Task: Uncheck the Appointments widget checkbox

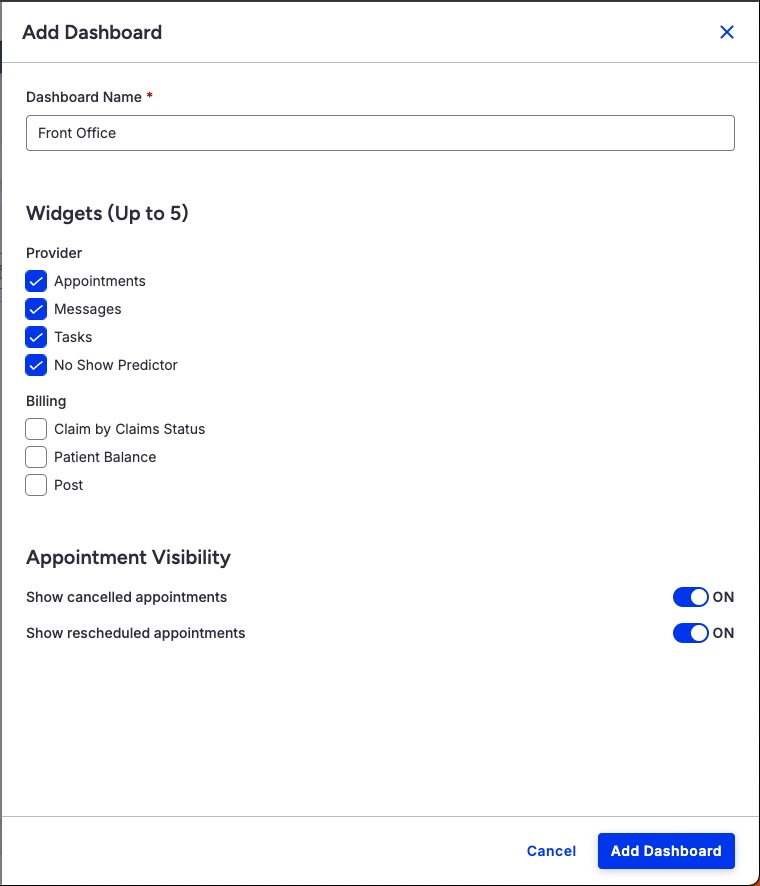Action: 36,281
